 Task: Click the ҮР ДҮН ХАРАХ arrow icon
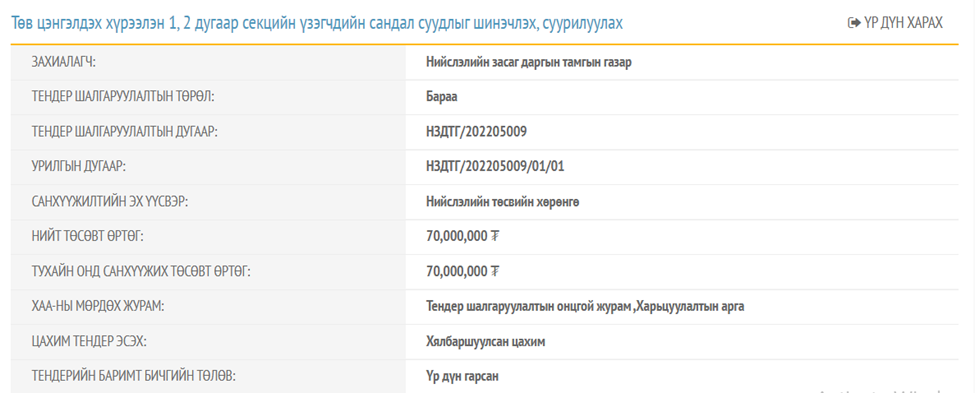point(854,23)
